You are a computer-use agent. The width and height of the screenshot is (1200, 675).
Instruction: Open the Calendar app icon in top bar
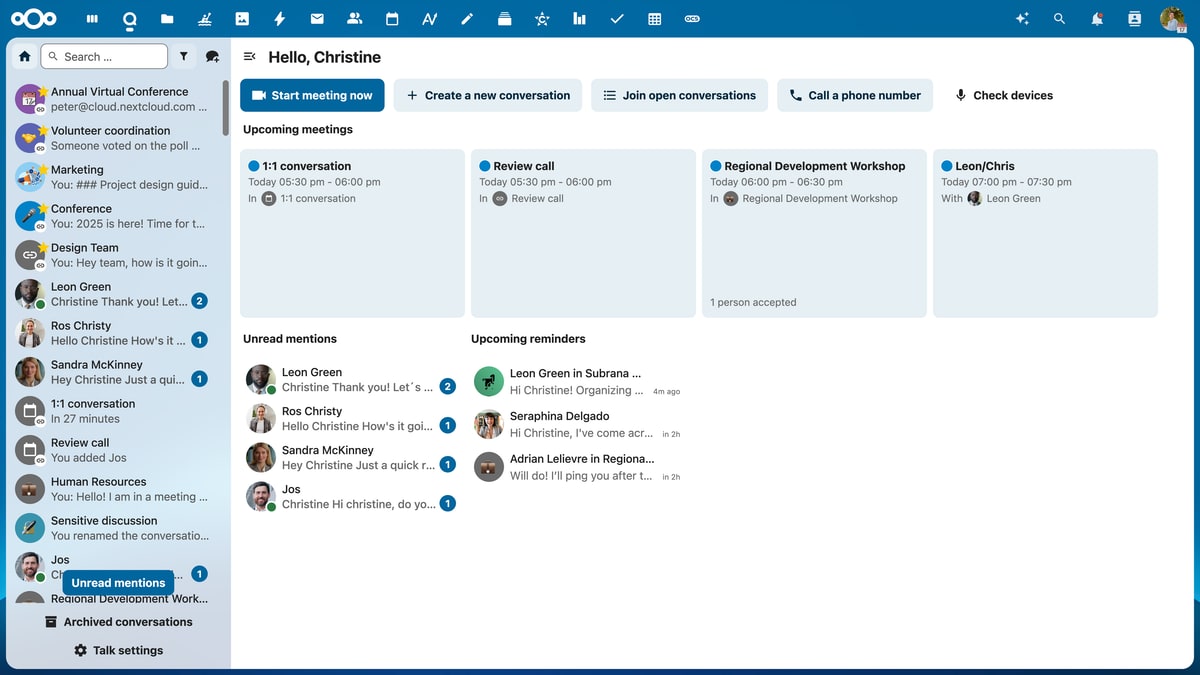click(x=392, y=19)
